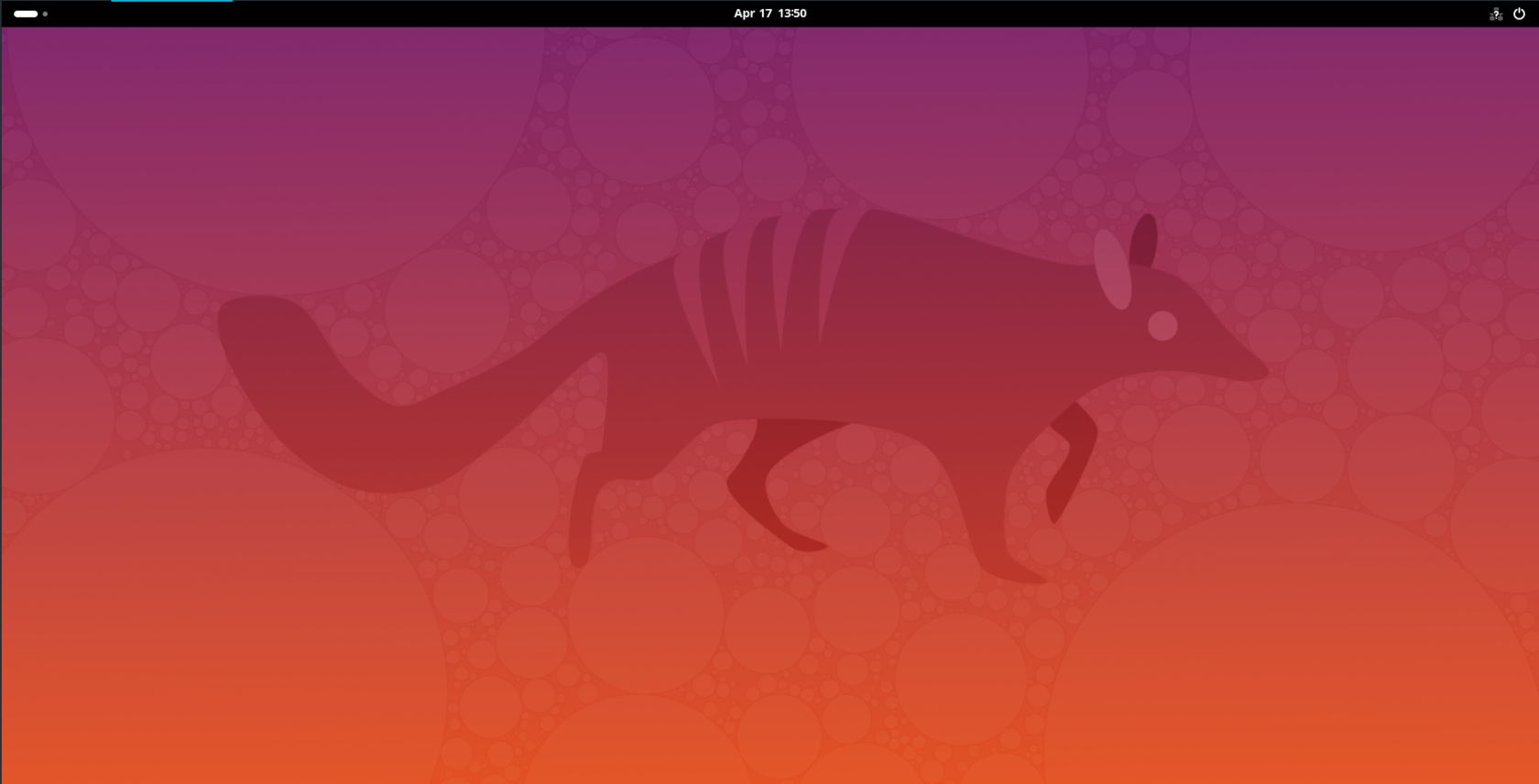Click the date Apr 17 in top bar
1539x784 pixels.
tap(752, 14)
